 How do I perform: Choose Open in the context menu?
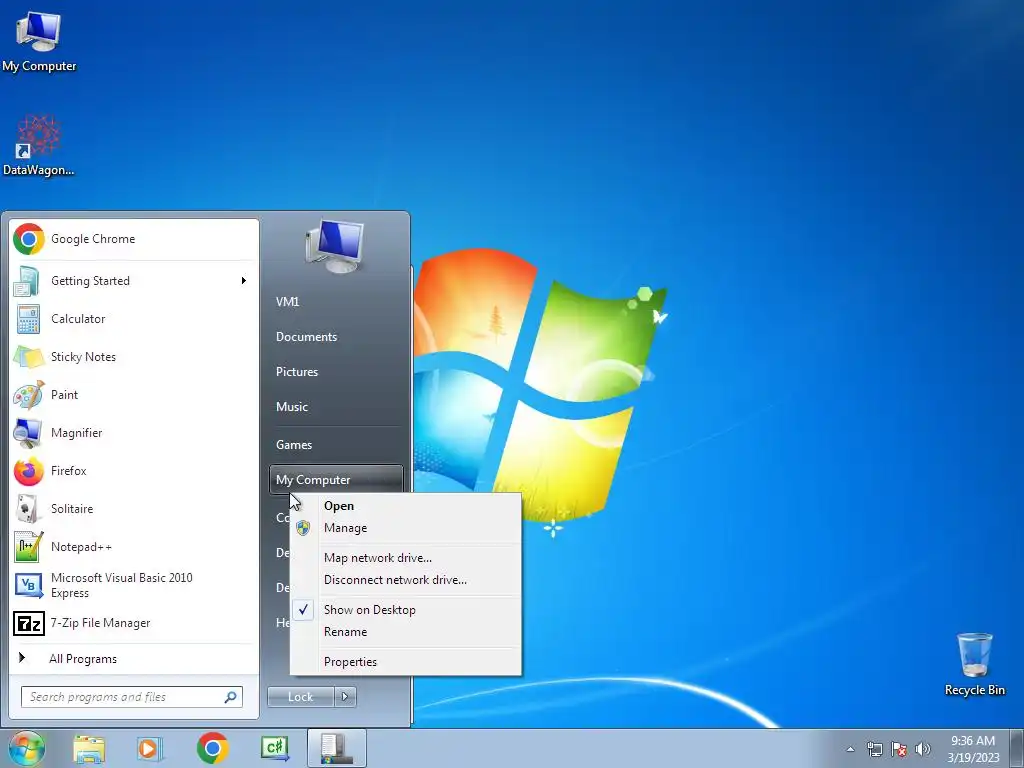[x=406, y=506]
